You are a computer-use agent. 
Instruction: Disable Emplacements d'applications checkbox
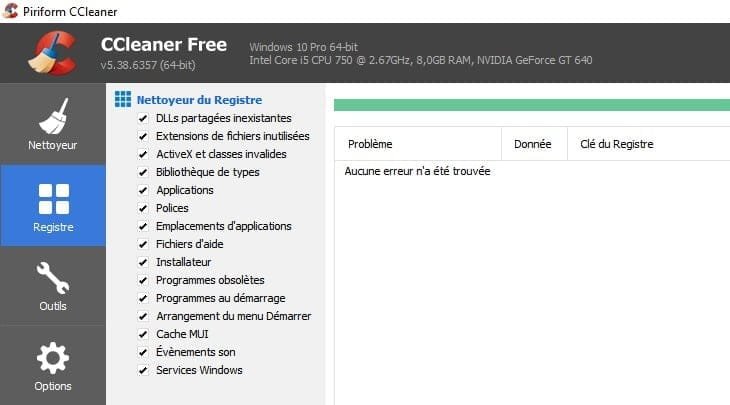(143, 226)
